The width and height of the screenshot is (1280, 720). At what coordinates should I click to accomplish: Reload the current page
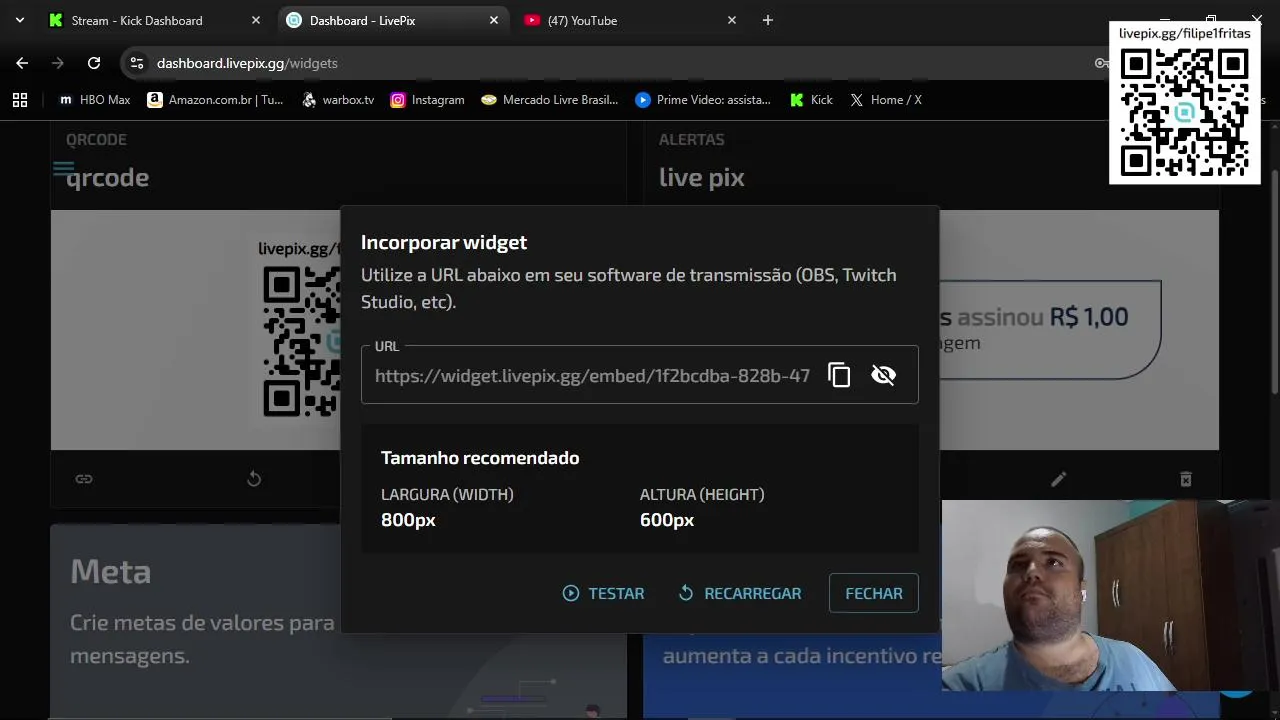tap(94, 63)
